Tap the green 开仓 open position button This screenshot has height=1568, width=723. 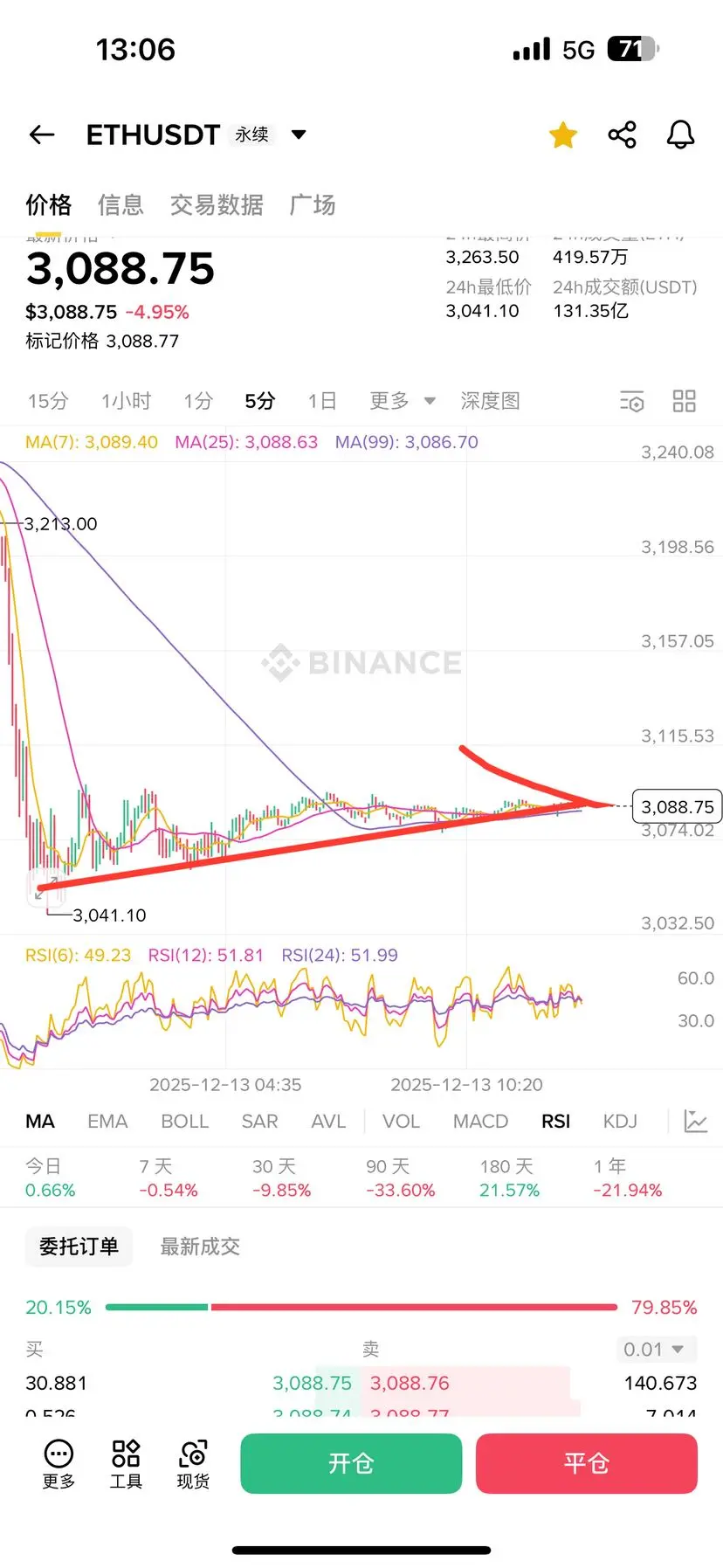pos(351,1463)
